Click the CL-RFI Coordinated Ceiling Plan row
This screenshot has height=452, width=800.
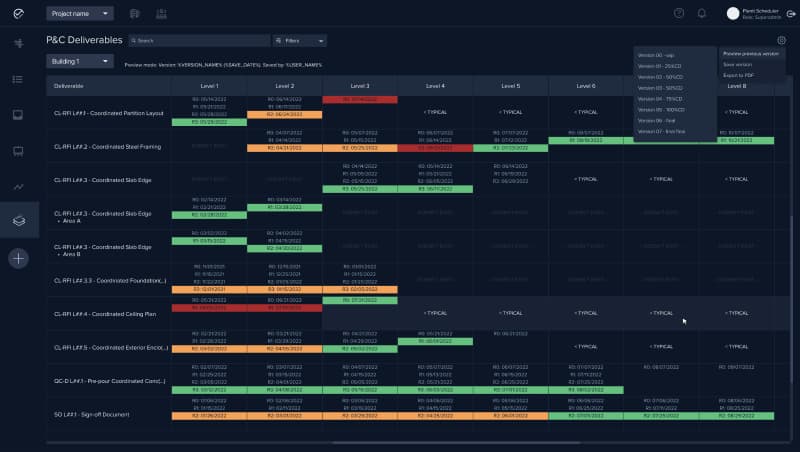point(105,313)
